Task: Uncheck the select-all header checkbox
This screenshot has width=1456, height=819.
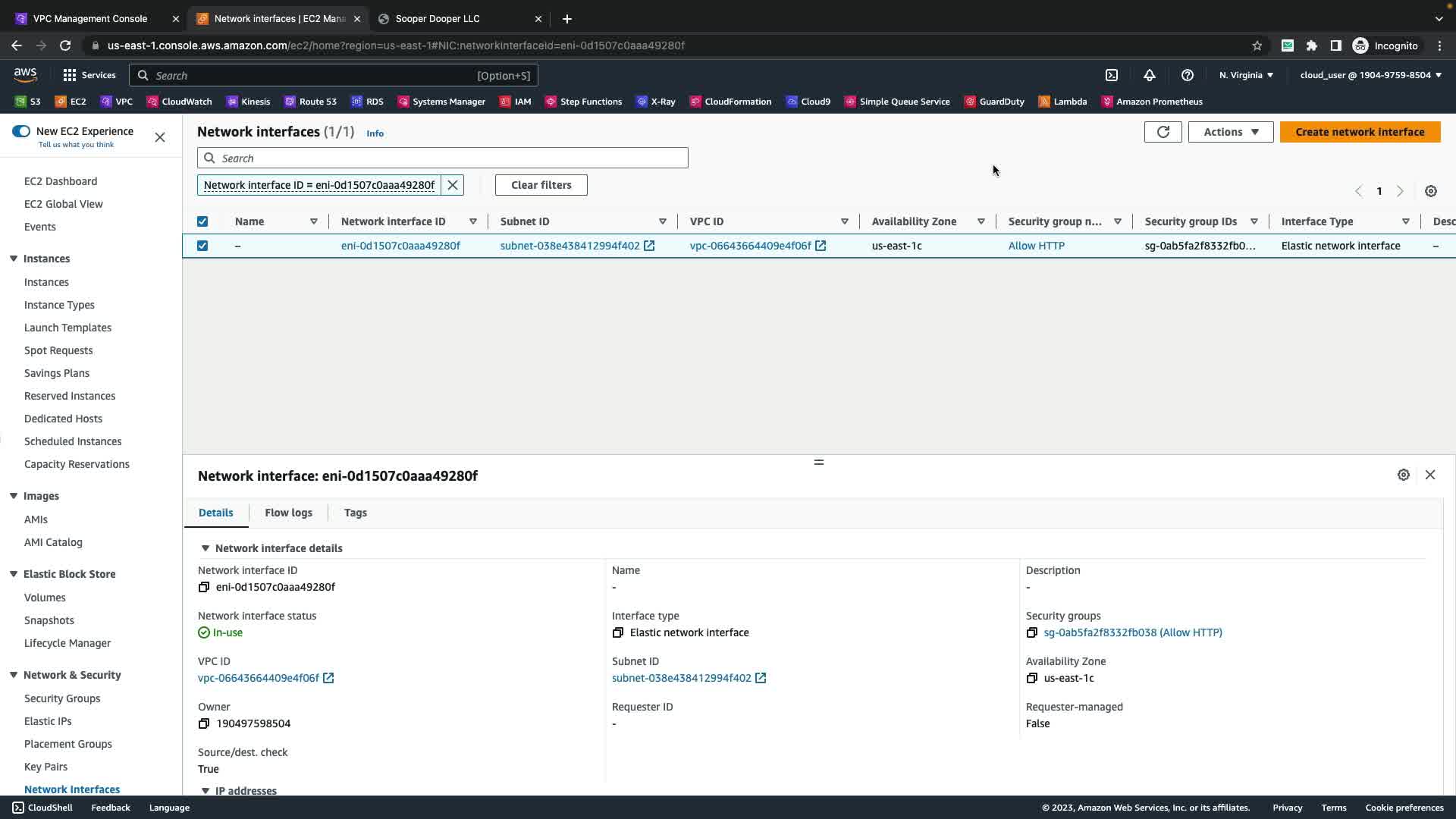Action: coord(202,221)
